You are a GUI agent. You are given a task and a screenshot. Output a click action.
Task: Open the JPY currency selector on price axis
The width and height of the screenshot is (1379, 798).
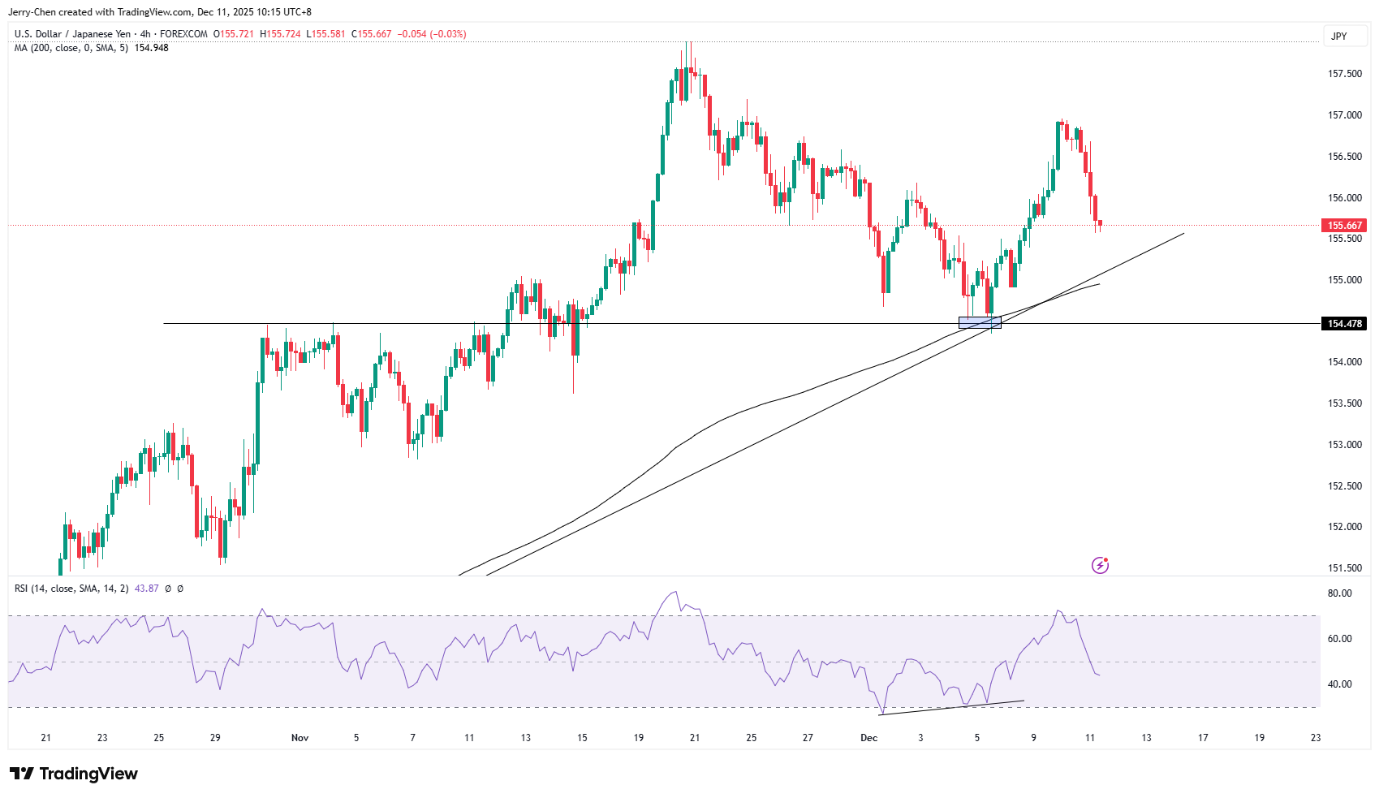coord(1340,35)
